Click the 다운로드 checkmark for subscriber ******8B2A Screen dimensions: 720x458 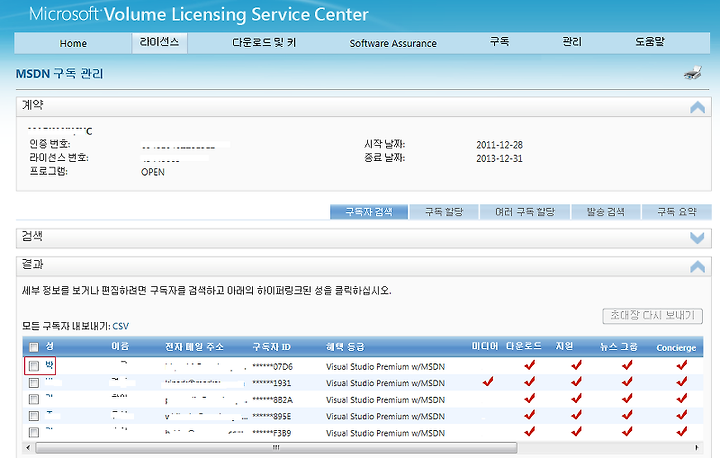point(530,398)
